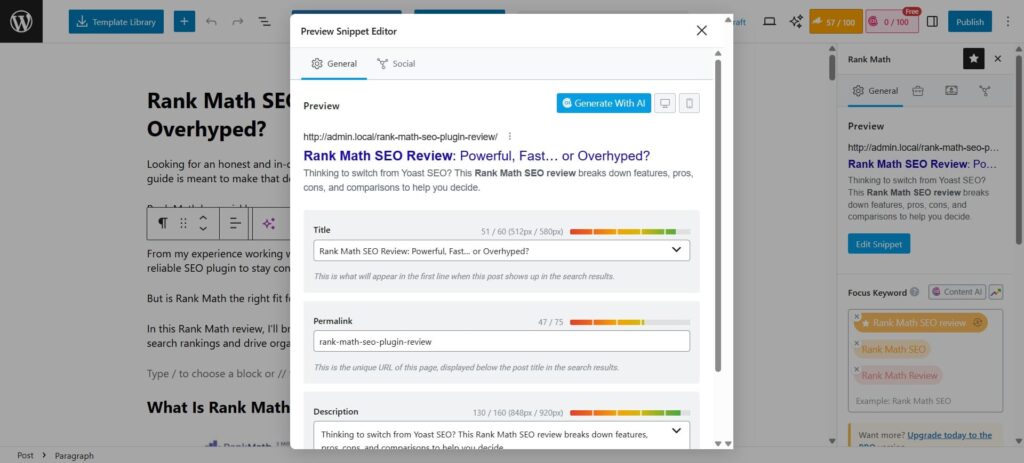1024x463 pixels.
Task: Open the trends chart icon
Action: click(x=996, y=292)
